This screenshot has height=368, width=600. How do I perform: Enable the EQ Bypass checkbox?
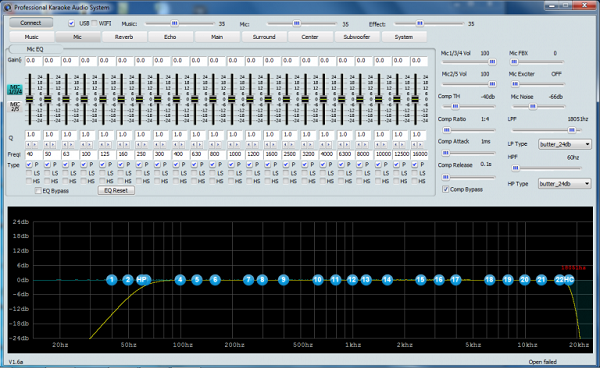[x=38, y=191]
